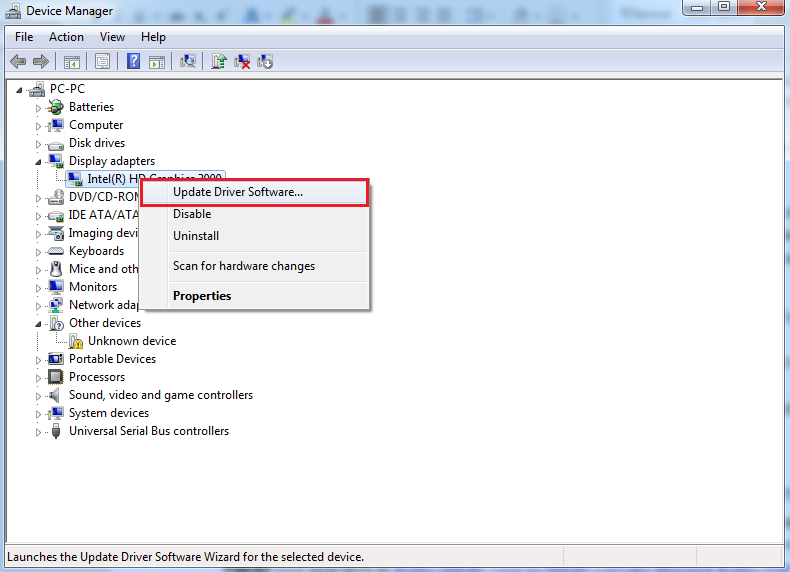Click the Show/Hide Console Tree toolbar icon
The width and height of the screenshot is (790, 572).
[72, 62]
